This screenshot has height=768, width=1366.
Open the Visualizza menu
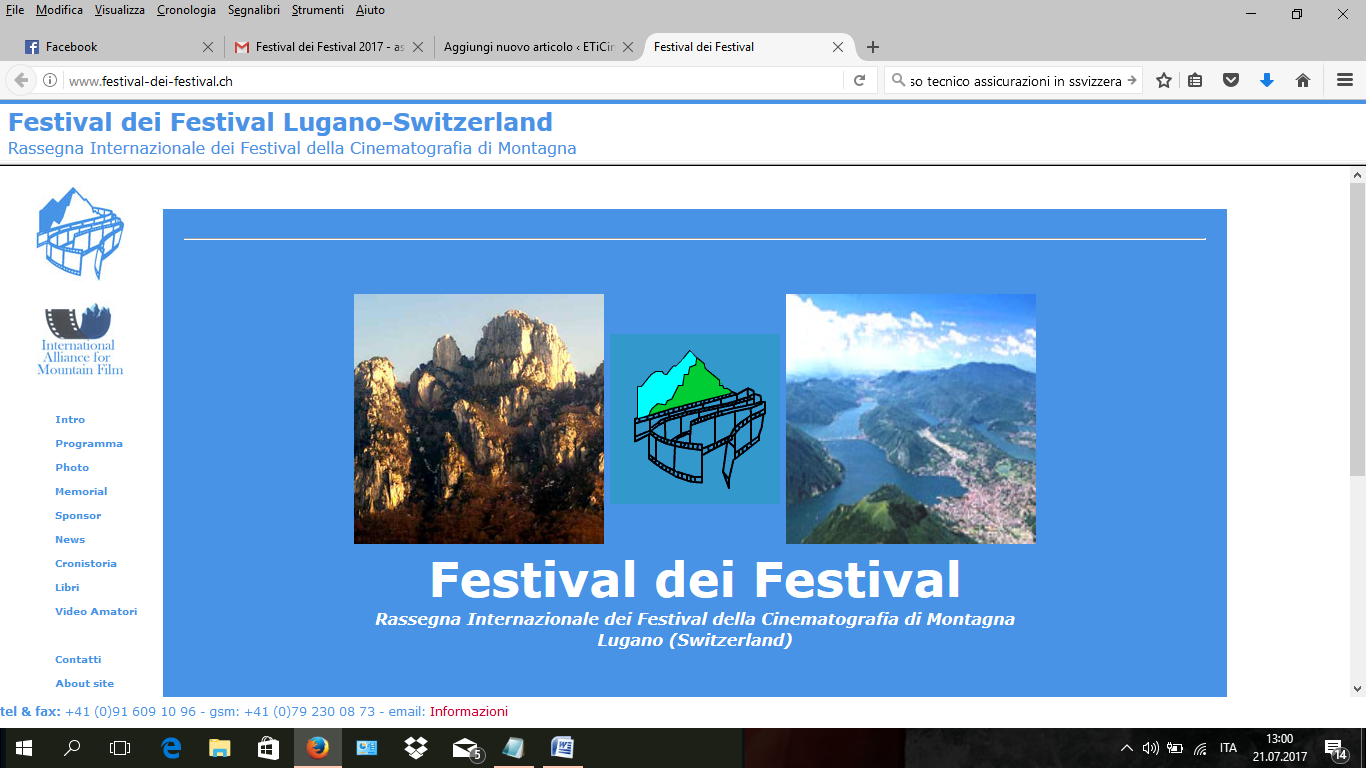pyautogui.click(x=120, y=10)
